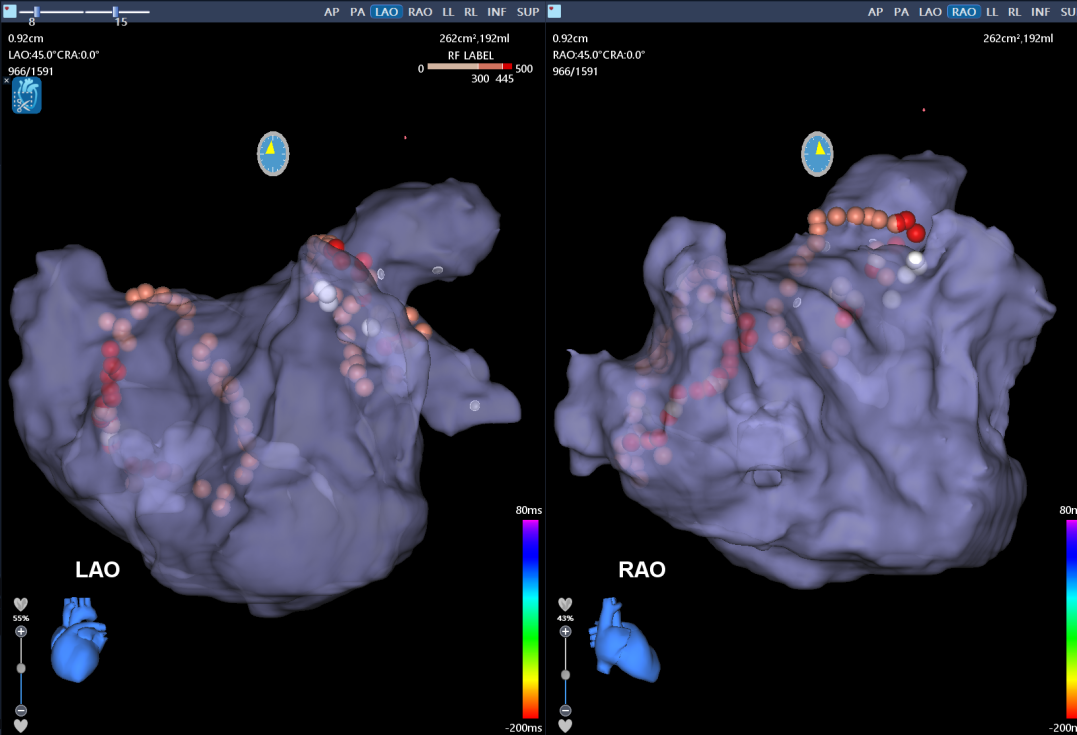Switch right pane to RL view
The height and width of the screenshot is (735, 1077).
point(1014,12)
